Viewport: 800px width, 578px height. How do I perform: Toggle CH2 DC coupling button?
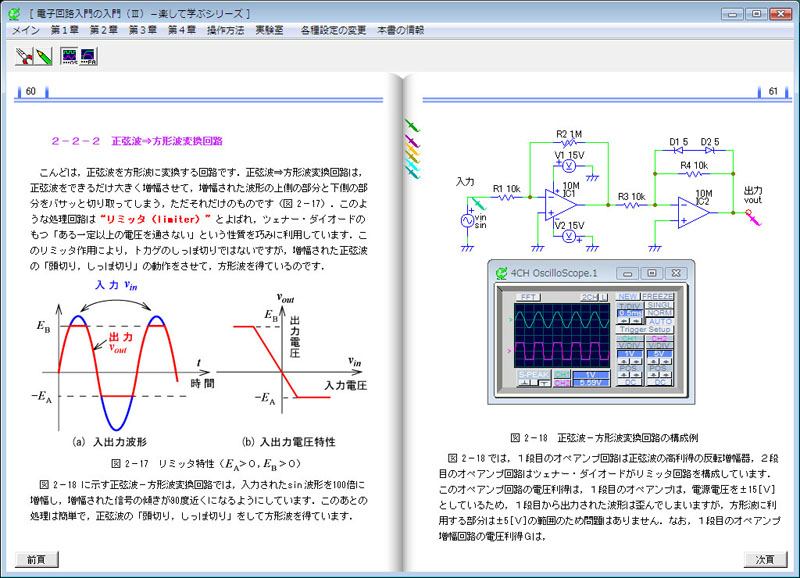point(660,382)
